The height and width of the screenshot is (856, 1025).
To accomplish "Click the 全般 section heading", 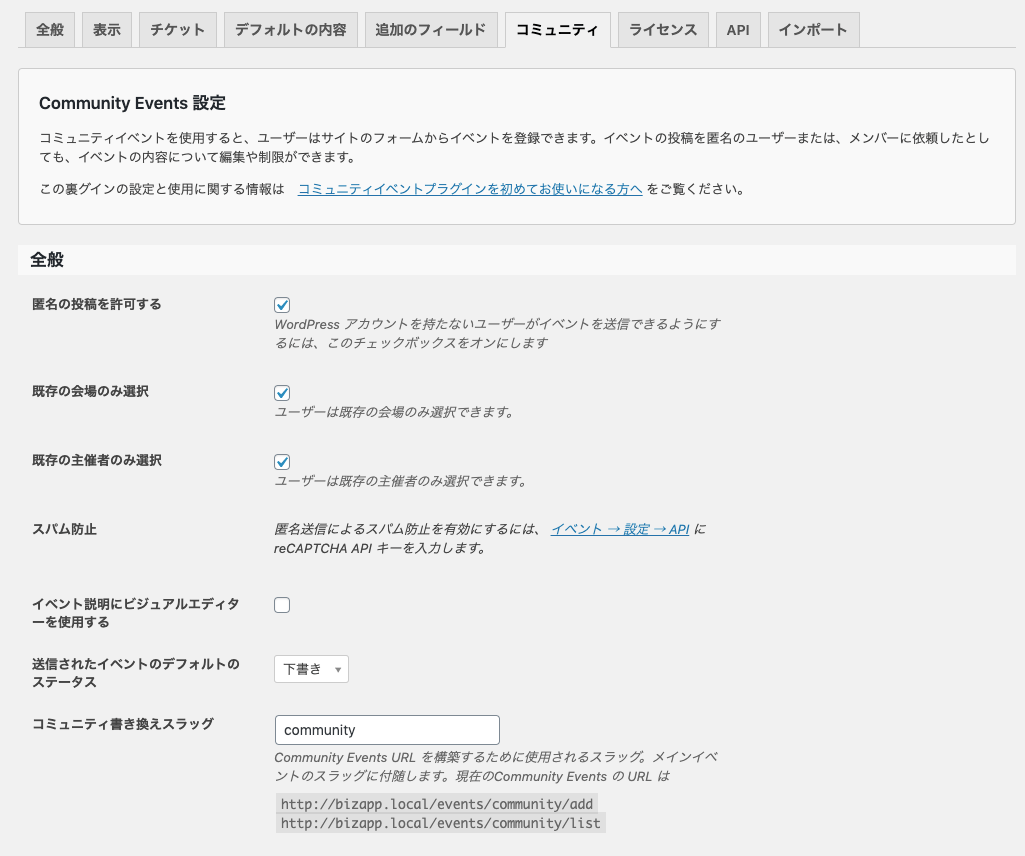I will tap(47, 260).
